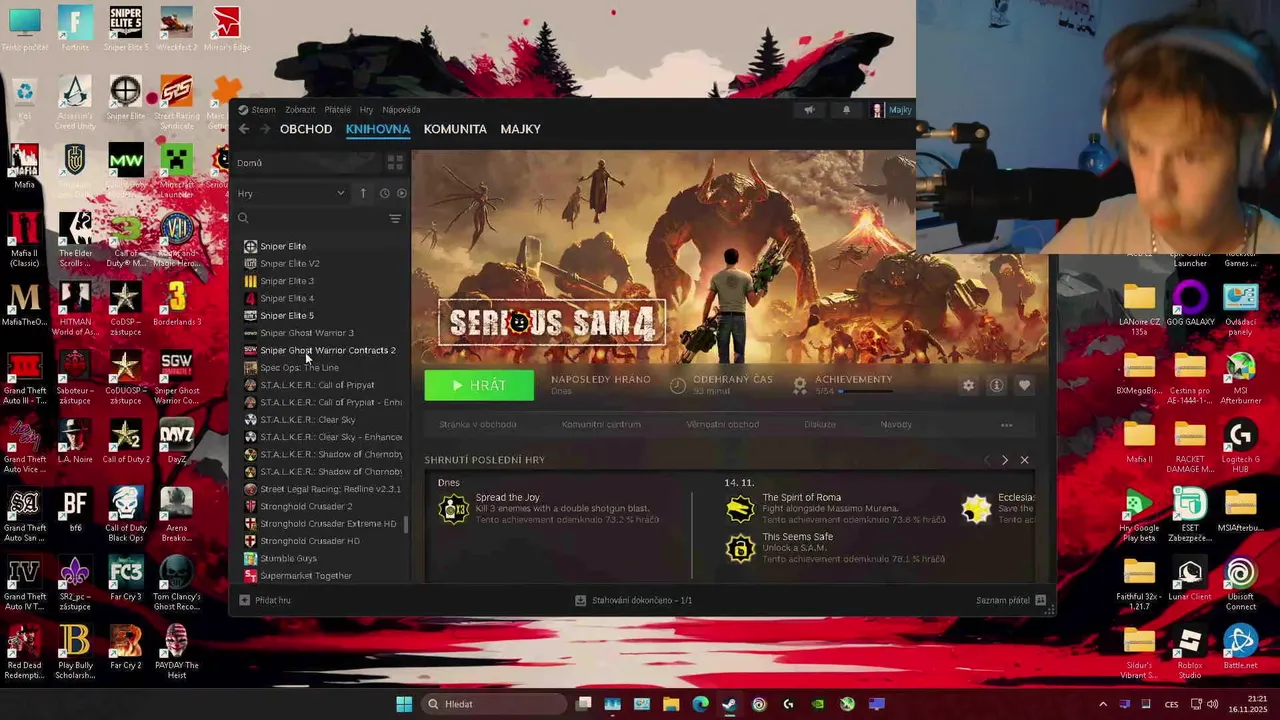Show game info circle icon

(x=996, y=385)
